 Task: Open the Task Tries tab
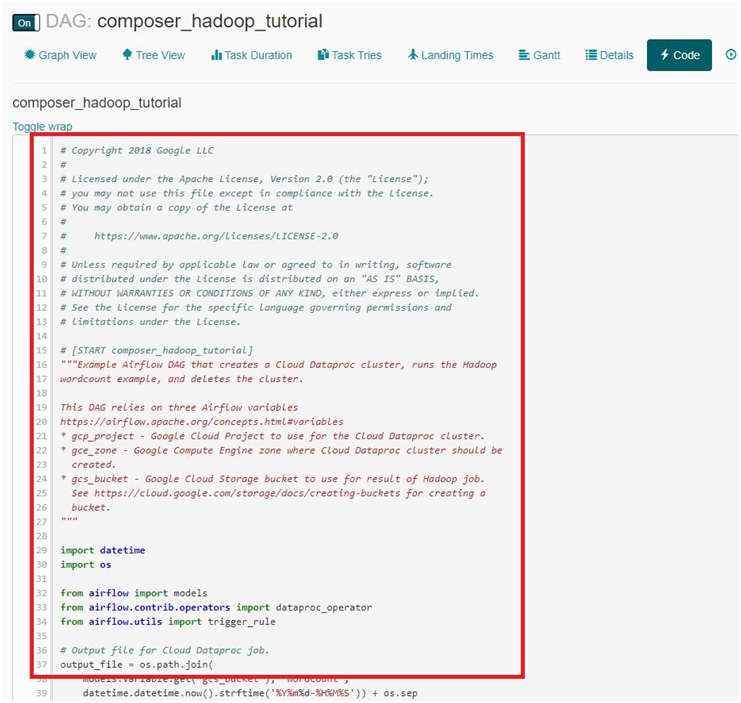pos(349,55)
